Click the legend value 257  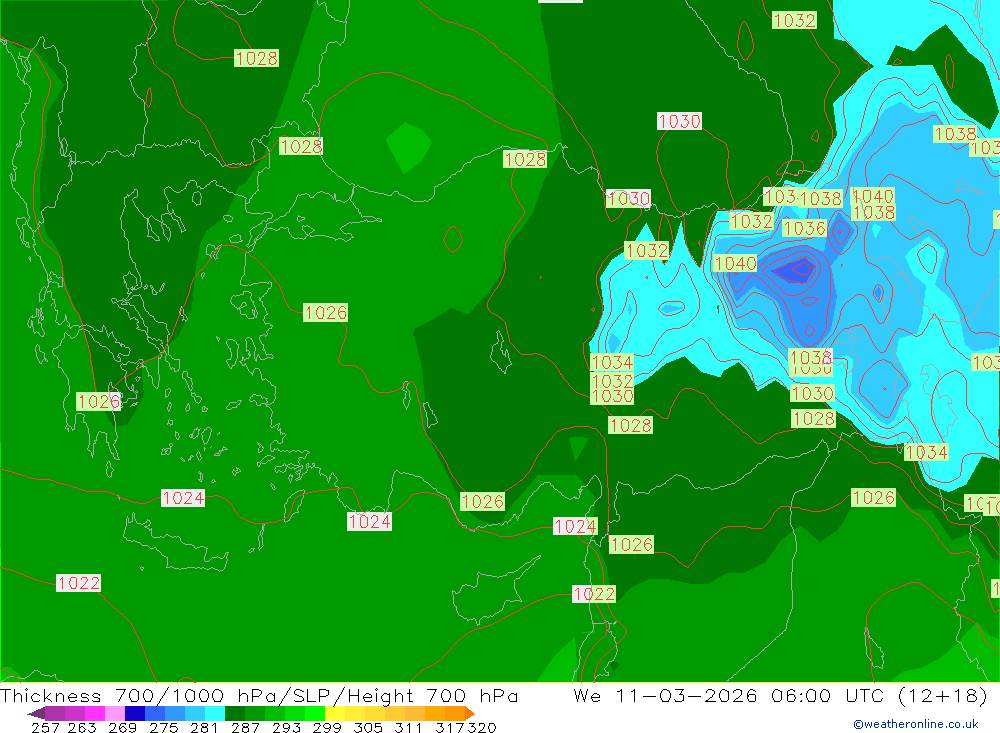[45, 727]
